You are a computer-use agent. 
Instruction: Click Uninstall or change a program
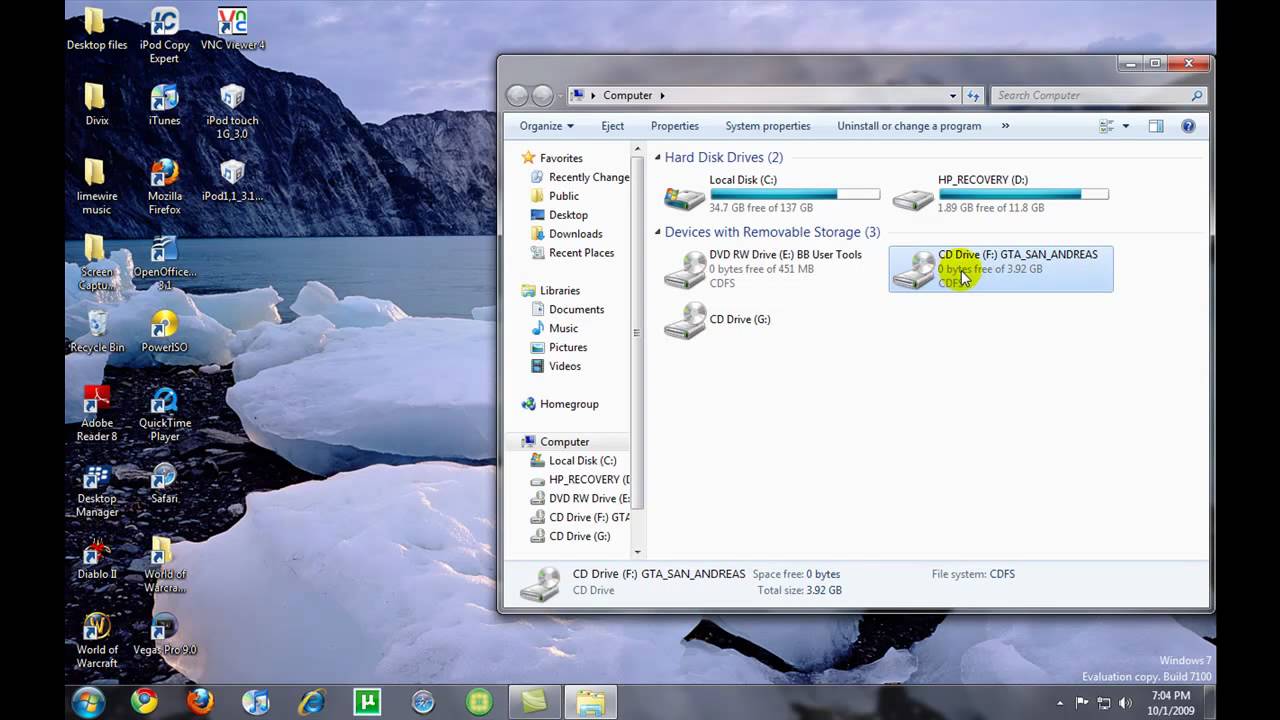pos(909,126)
